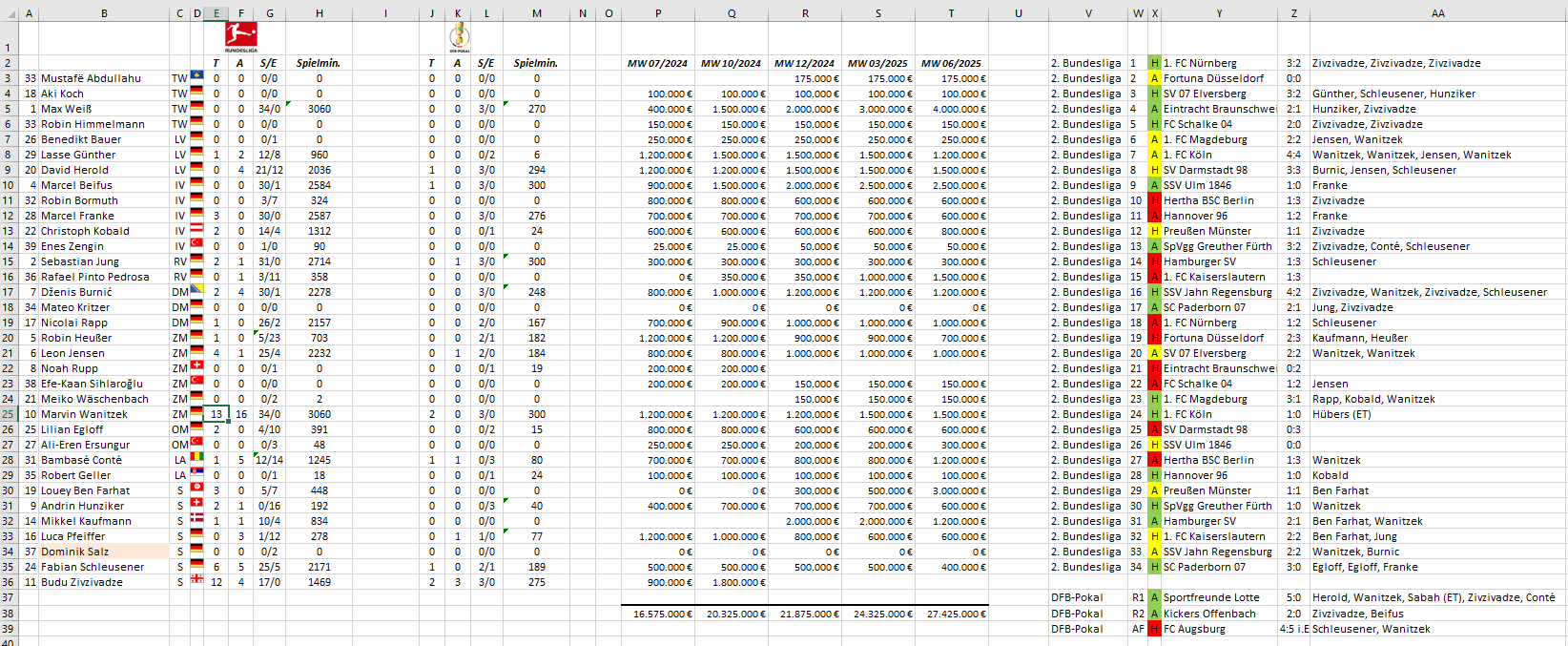This screenshot has width=1568, height=646.
Task: Click the player name Marvin Wanitzek
Action: pos(84,414)
